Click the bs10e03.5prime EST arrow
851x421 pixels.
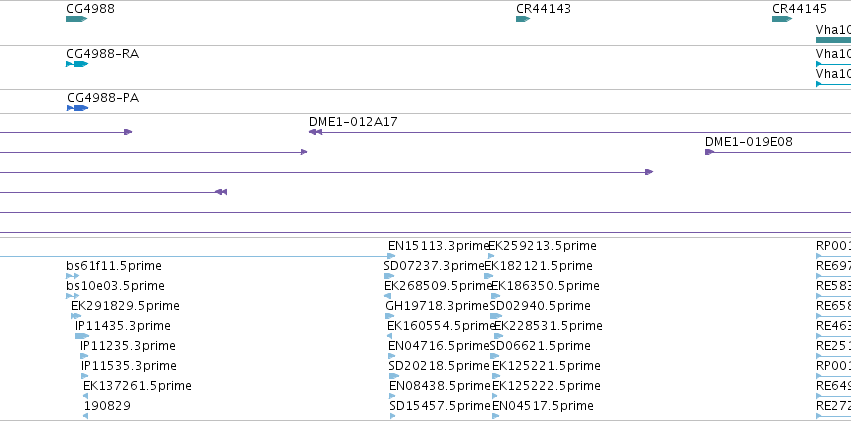click(x=72, y=296)
